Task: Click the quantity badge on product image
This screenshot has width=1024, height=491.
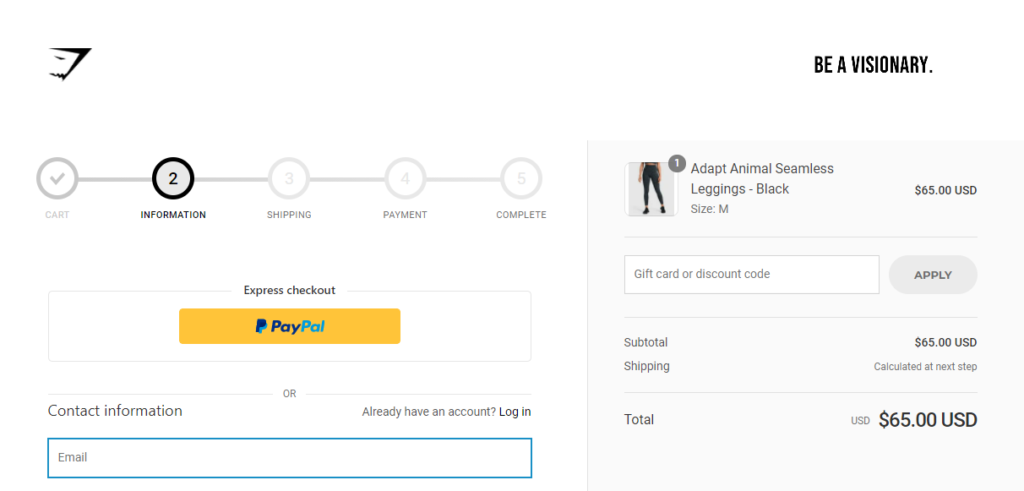Action: [x=677, y=163]
